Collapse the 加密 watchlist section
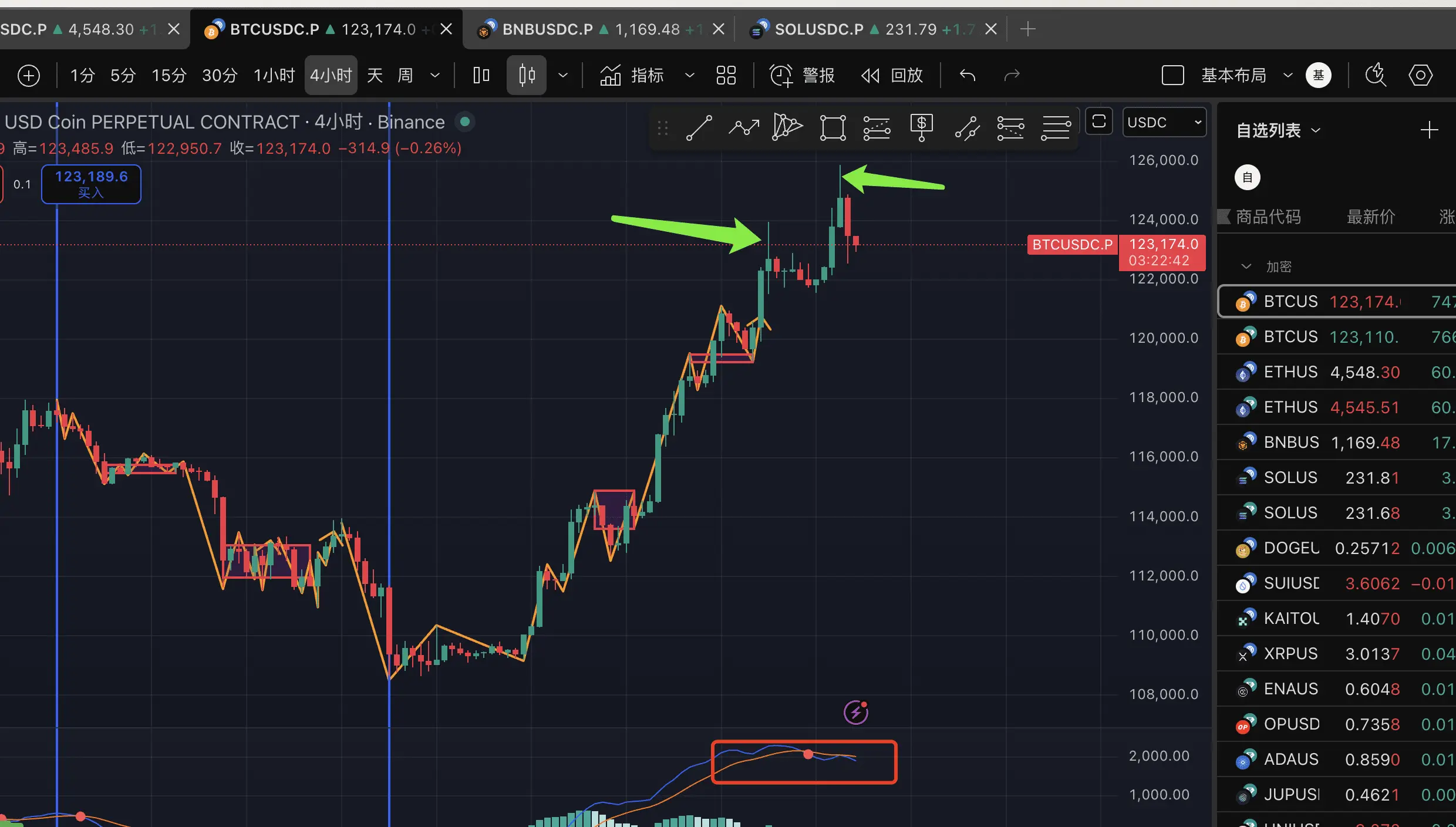The width and height of the screenshot is (1456, 827). 1246,266
